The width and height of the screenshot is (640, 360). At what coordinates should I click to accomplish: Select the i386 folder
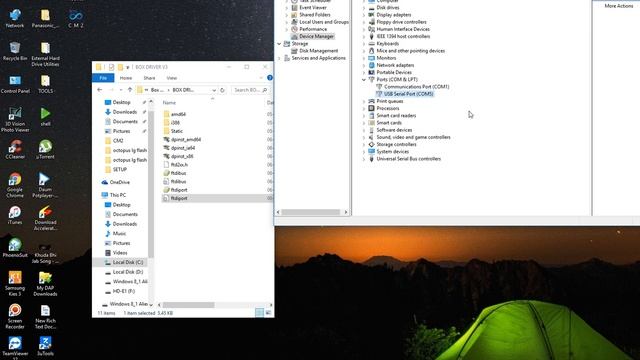pos(175,122)
